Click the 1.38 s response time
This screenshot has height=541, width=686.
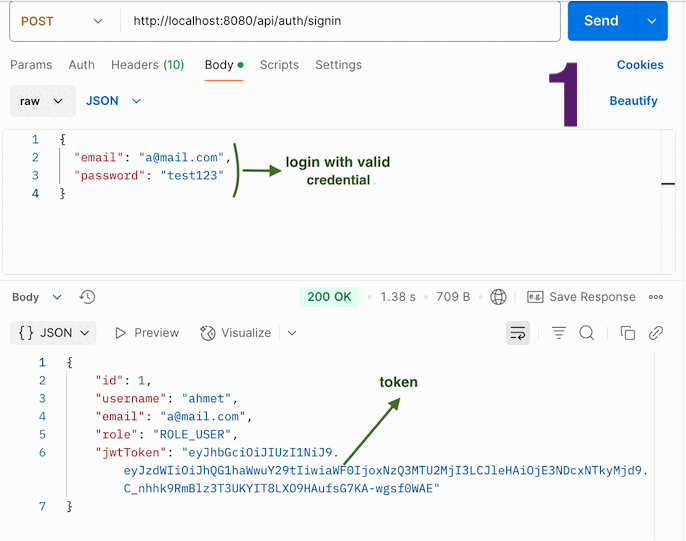click(x=398, y=297)
